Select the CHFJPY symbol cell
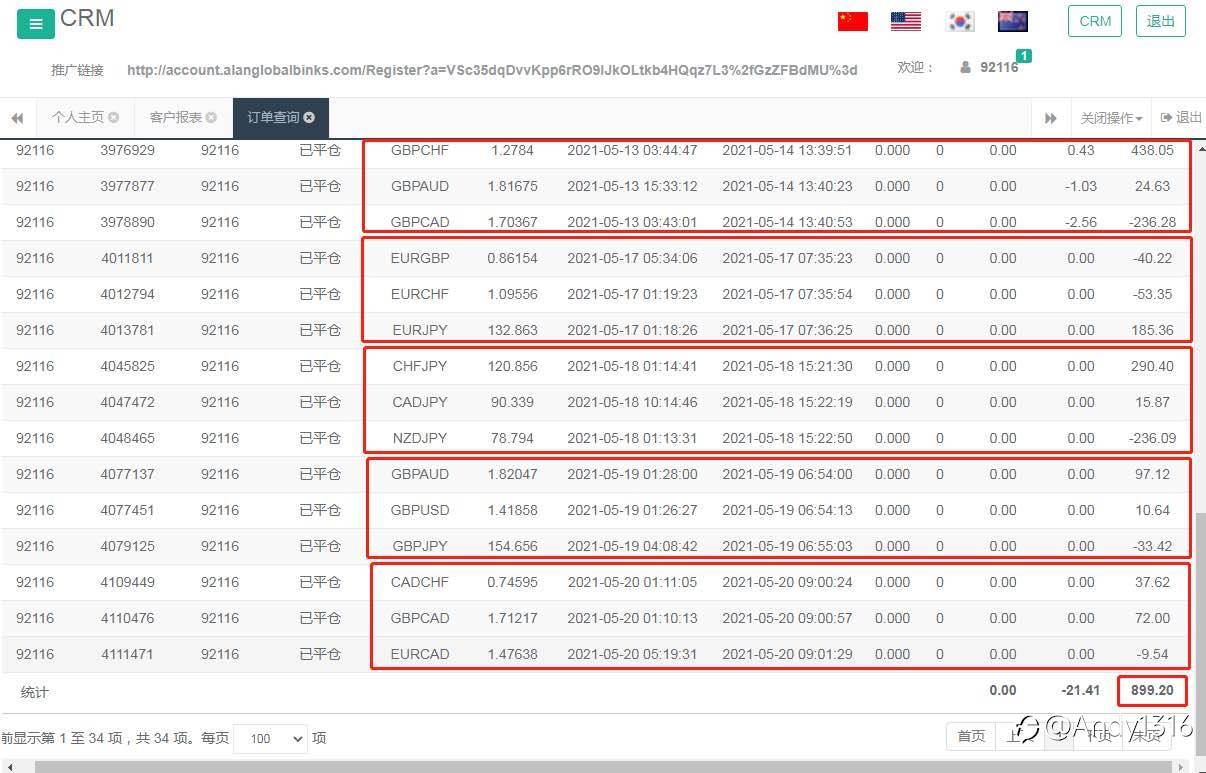 [x=420, y=367]
